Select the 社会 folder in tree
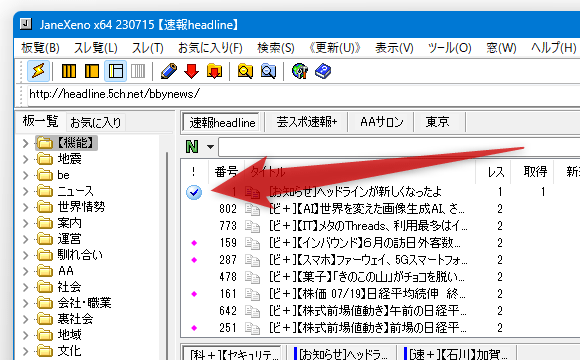The image size is (580, 360). pyautogui.click(x=69, y=287)
